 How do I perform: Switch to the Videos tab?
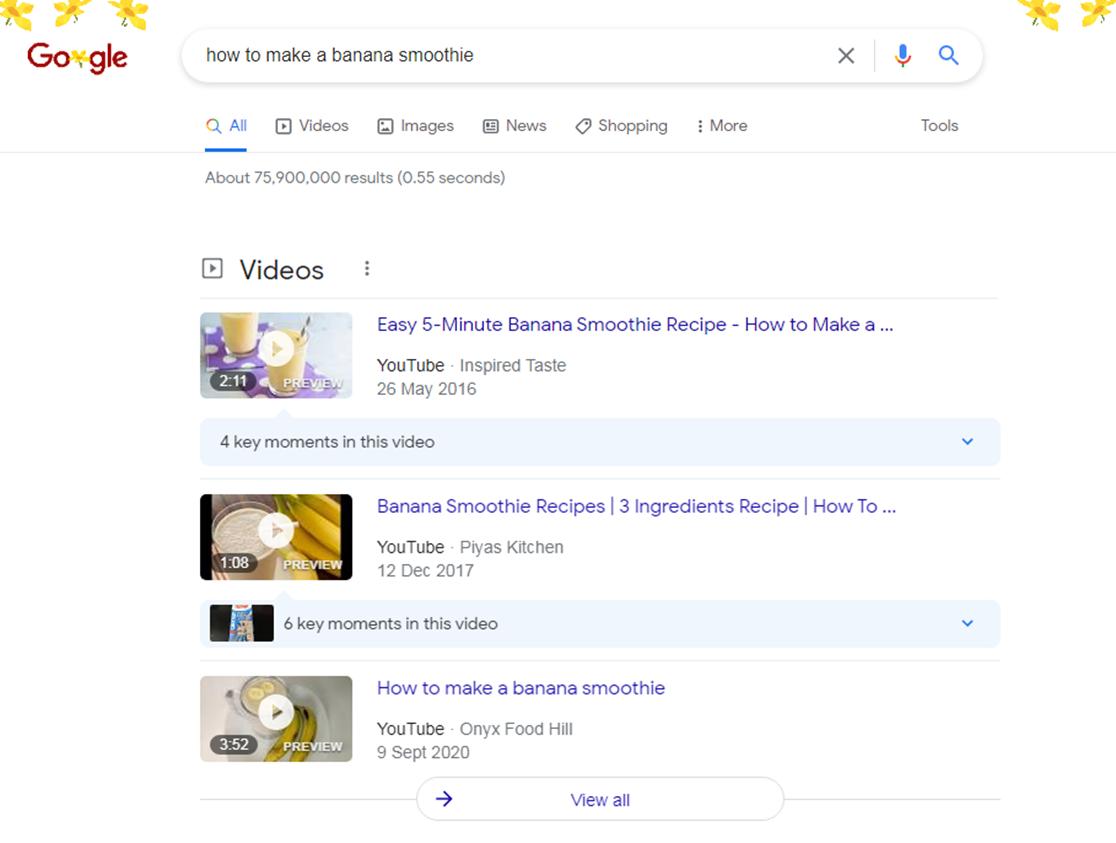(312, 126)
